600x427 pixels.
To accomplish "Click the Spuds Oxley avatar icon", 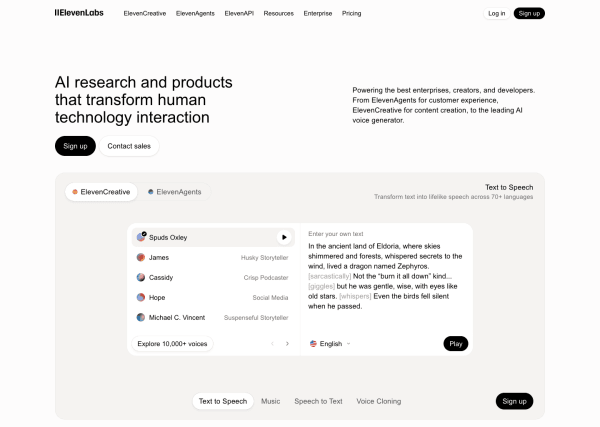I will pos(141,237).
